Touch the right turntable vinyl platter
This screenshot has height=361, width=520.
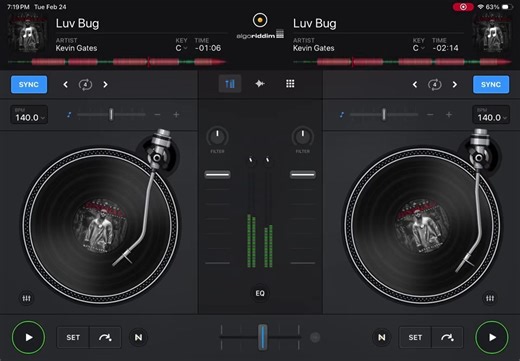click(422, 226)
